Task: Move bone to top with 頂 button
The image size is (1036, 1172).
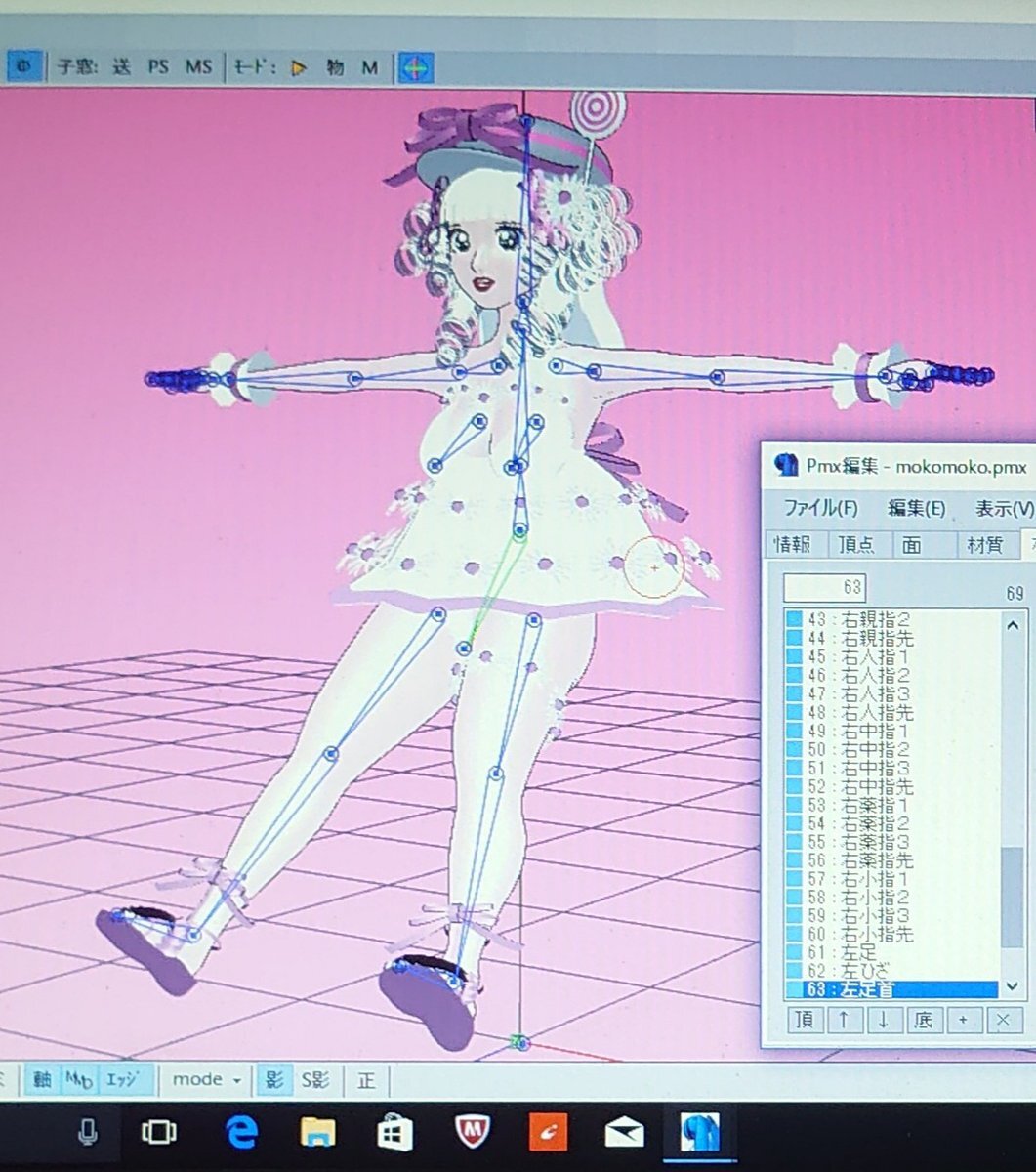Action: point(804,1020)
